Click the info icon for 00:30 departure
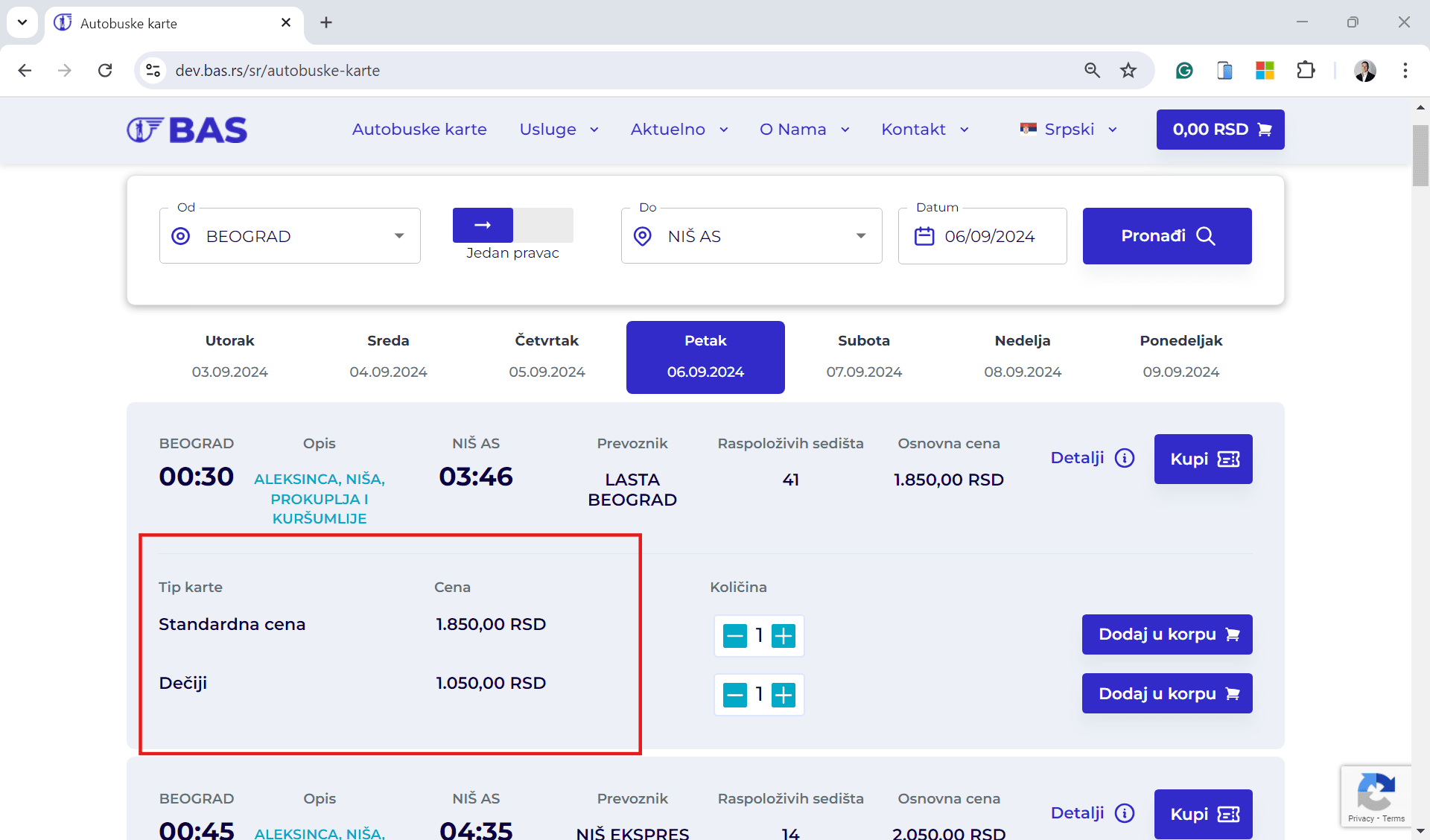1430x840 pixels. coord(1125,457)
